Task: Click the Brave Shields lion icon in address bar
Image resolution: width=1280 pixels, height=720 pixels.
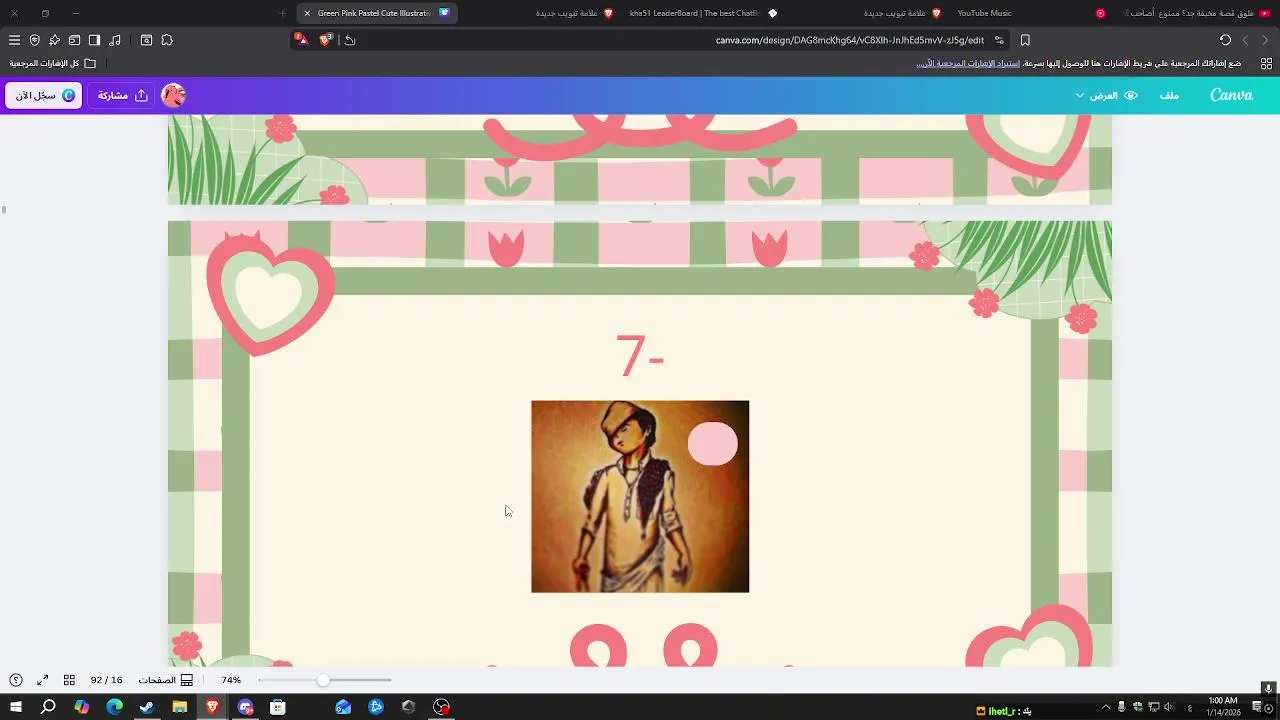Action: point(325,40)
